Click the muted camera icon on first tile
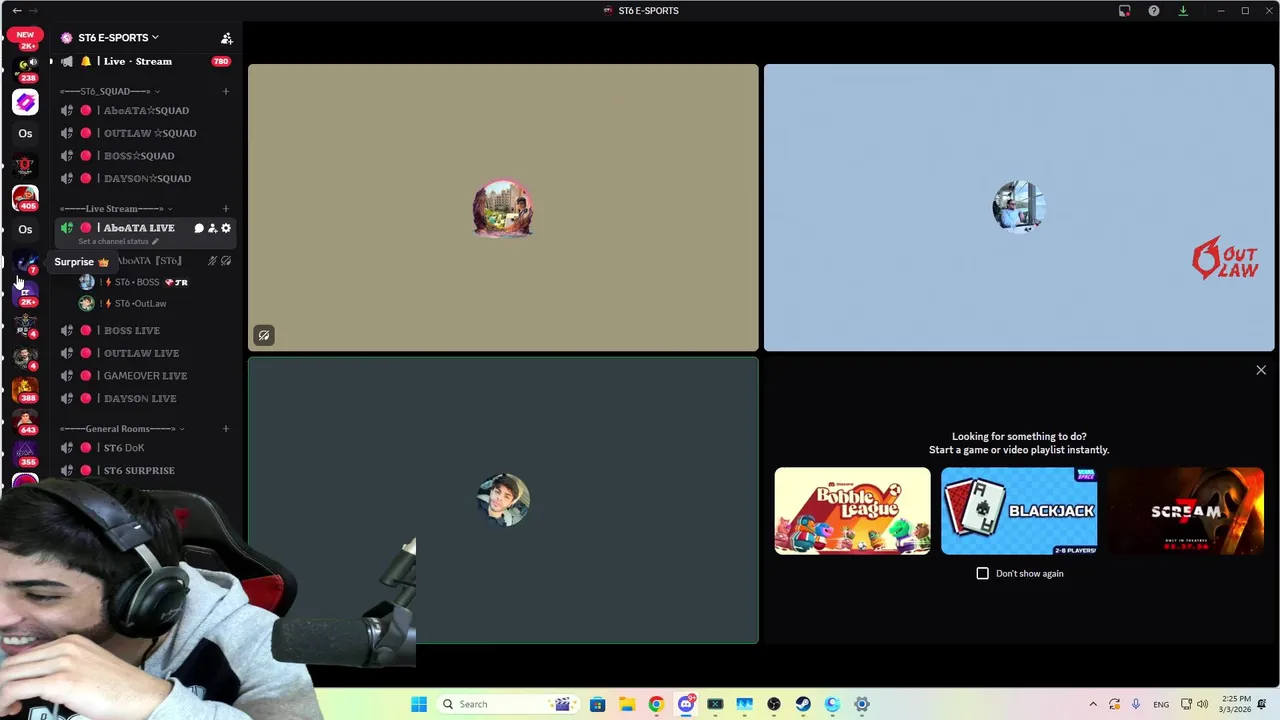The image size is (1280, 720). pos(264,336)
